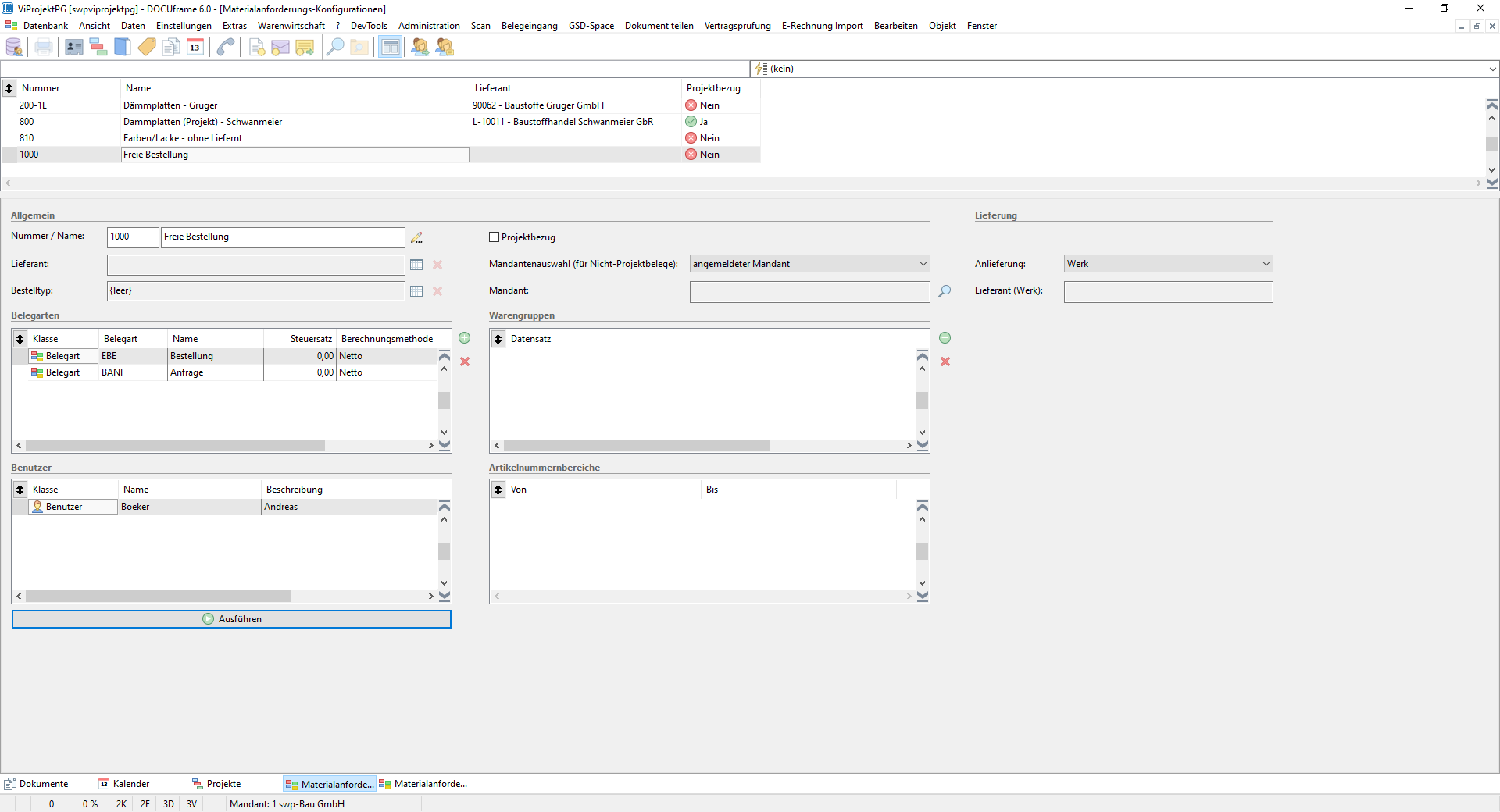Click the yellow note forward icon

coord(305,48)
